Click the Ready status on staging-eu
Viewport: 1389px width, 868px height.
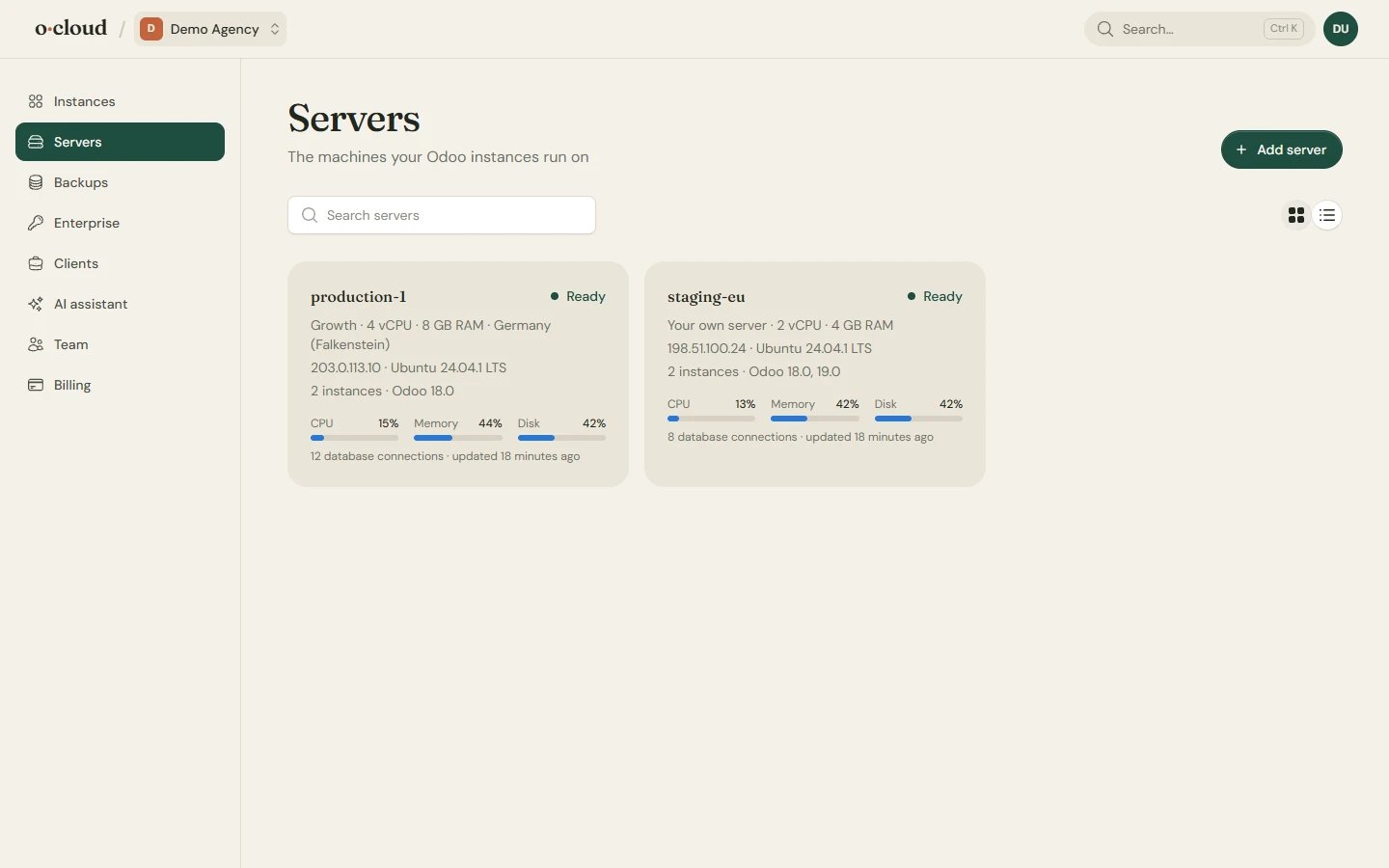(935, 296)
